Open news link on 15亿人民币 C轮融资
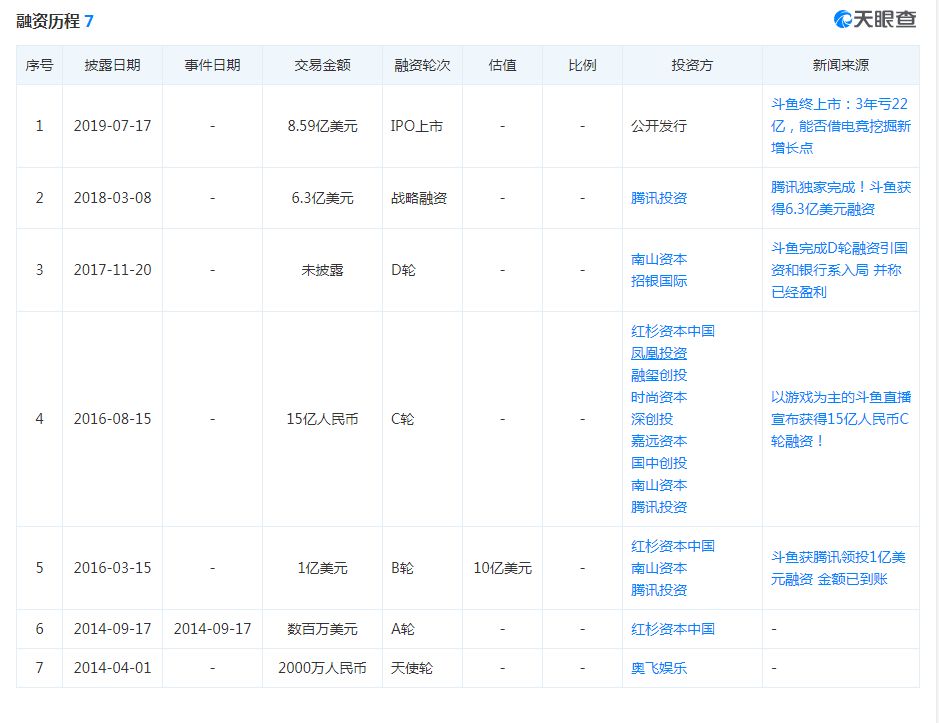 840,418
